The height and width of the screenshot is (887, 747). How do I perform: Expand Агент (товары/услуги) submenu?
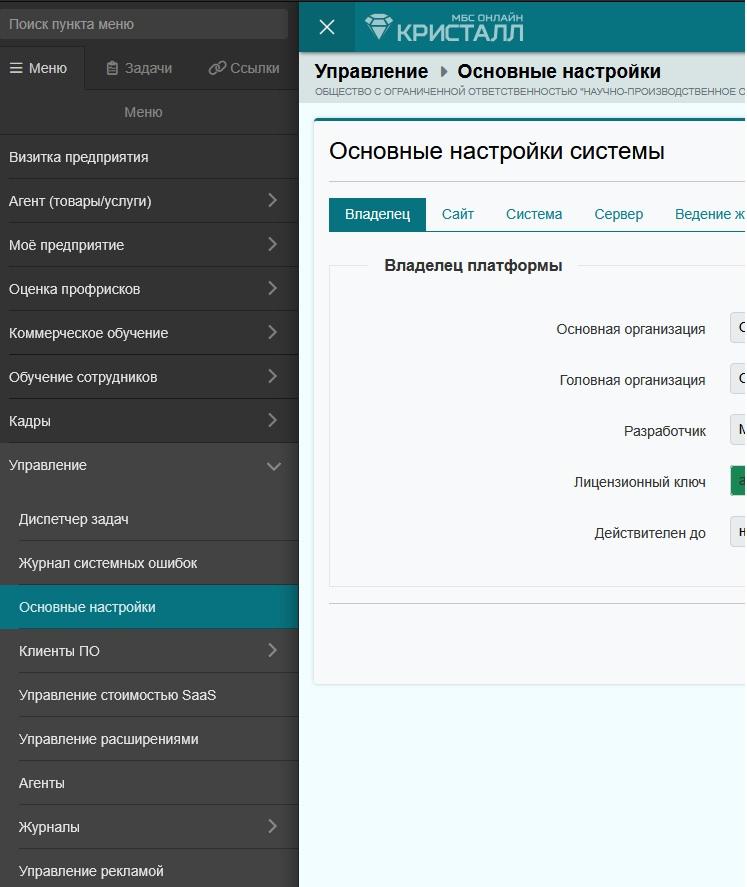272,201
